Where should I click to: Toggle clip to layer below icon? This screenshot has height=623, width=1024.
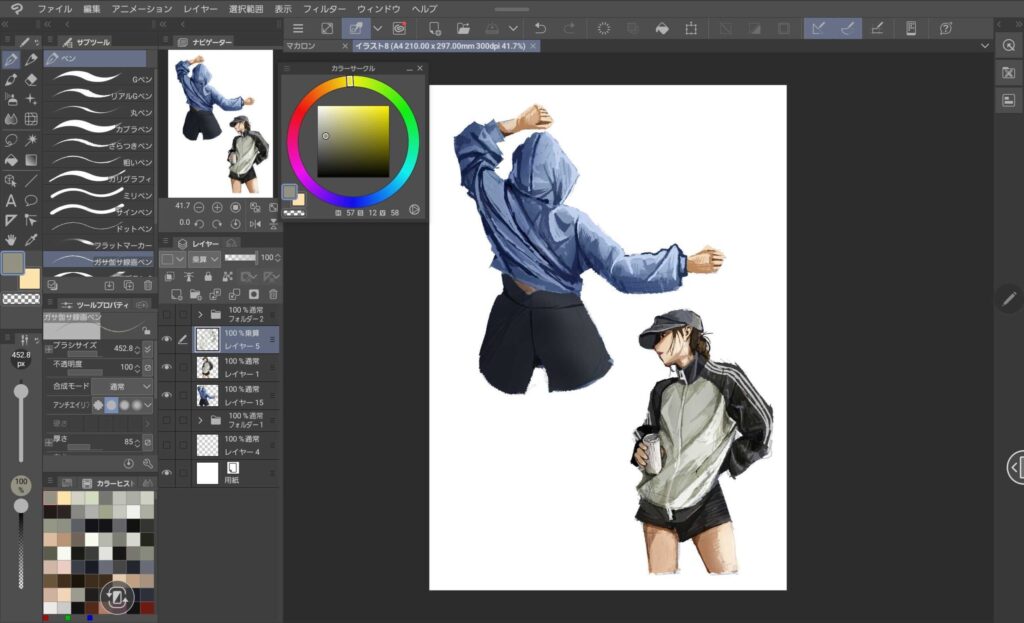click(170, 277)
